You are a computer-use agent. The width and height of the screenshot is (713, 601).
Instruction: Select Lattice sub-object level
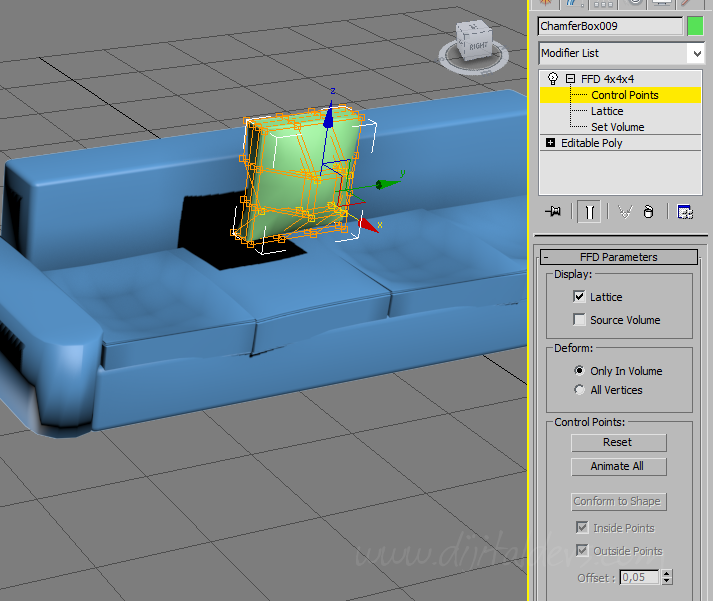point(606,111)
